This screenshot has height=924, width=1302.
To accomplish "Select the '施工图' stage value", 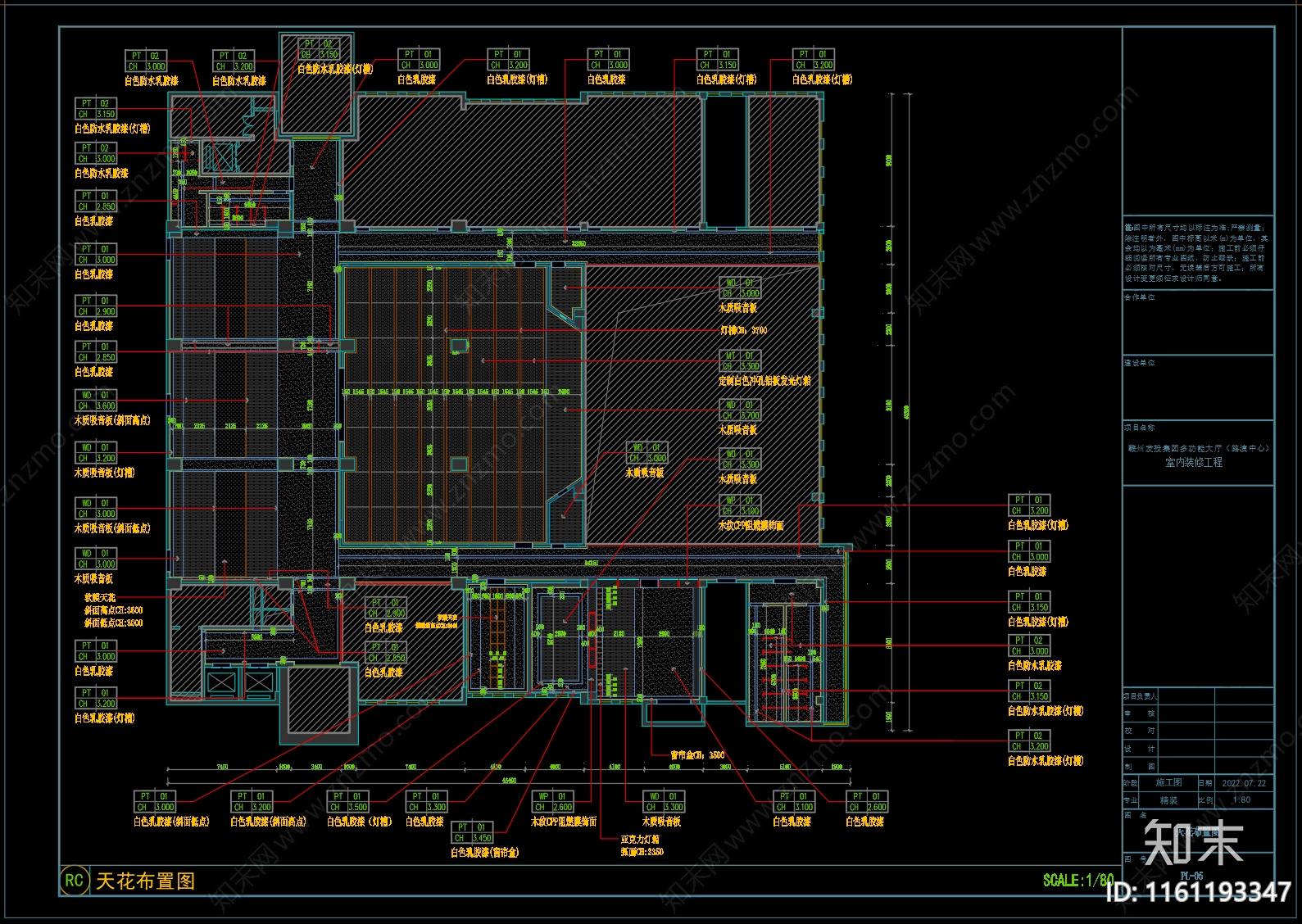I will (x=1168, y=783).
